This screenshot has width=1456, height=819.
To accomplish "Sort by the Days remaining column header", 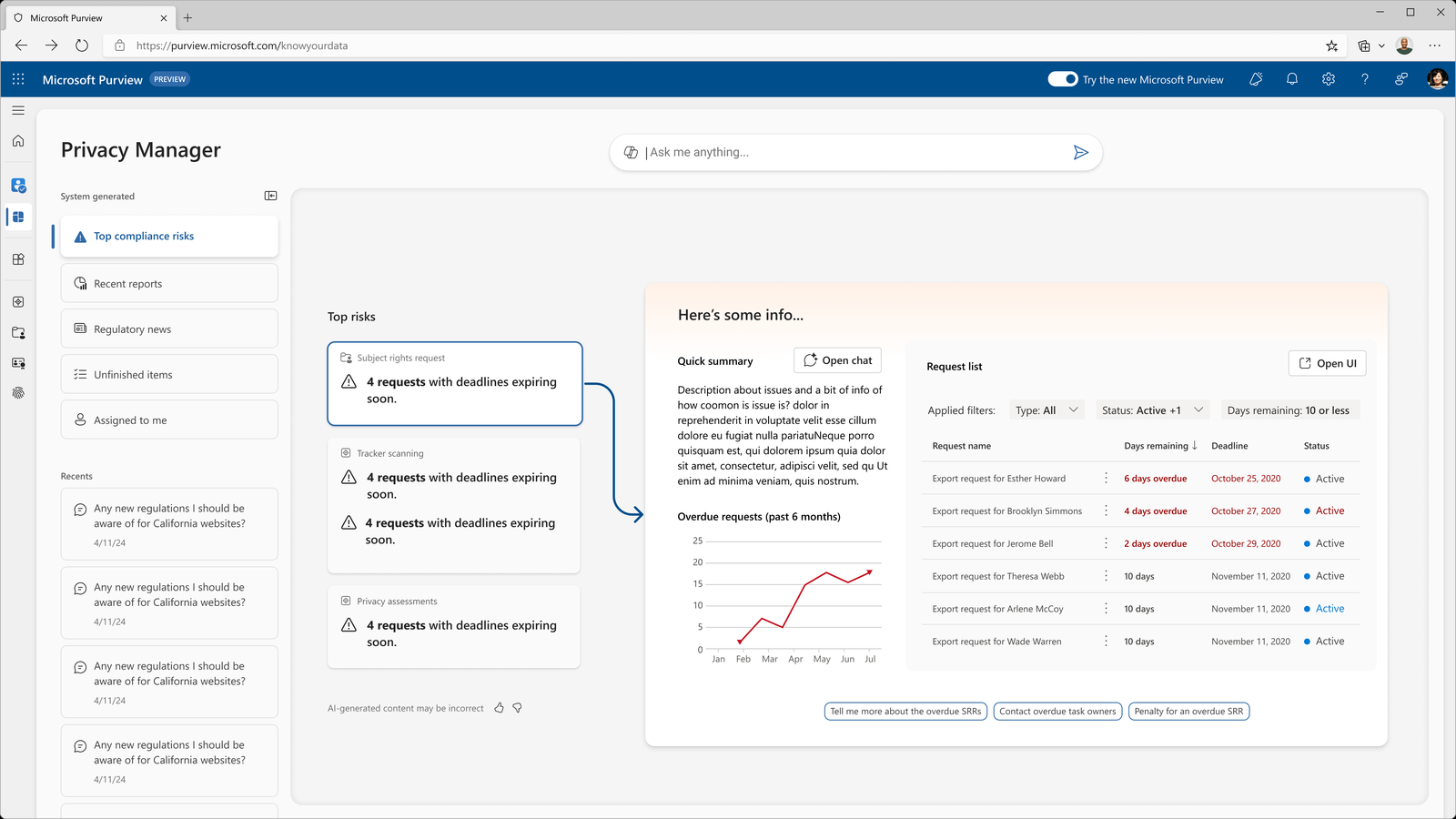I will [1160, 446].
